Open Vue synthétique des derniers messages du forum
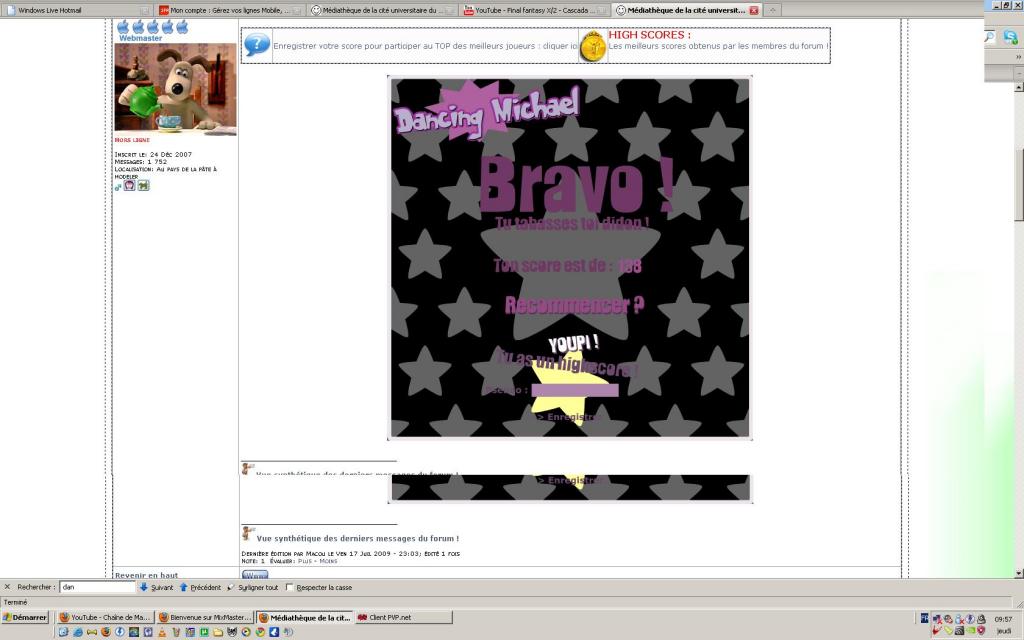This screenshot has height=640, width=1024. pyautogui.click(x=357, y=539)
